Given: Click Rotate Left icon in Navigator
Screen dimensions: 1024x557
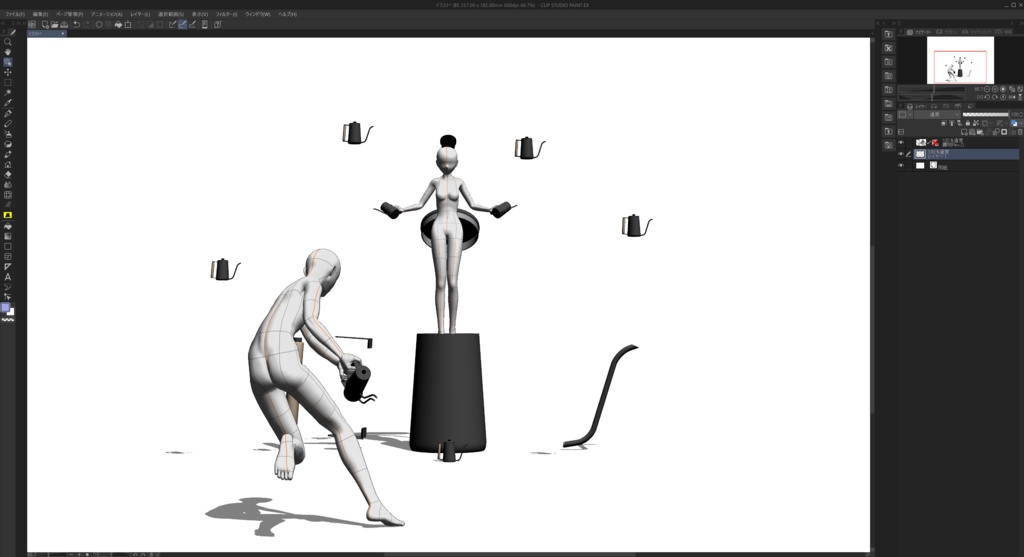Looking at the screenshot, I should point(987,97).
